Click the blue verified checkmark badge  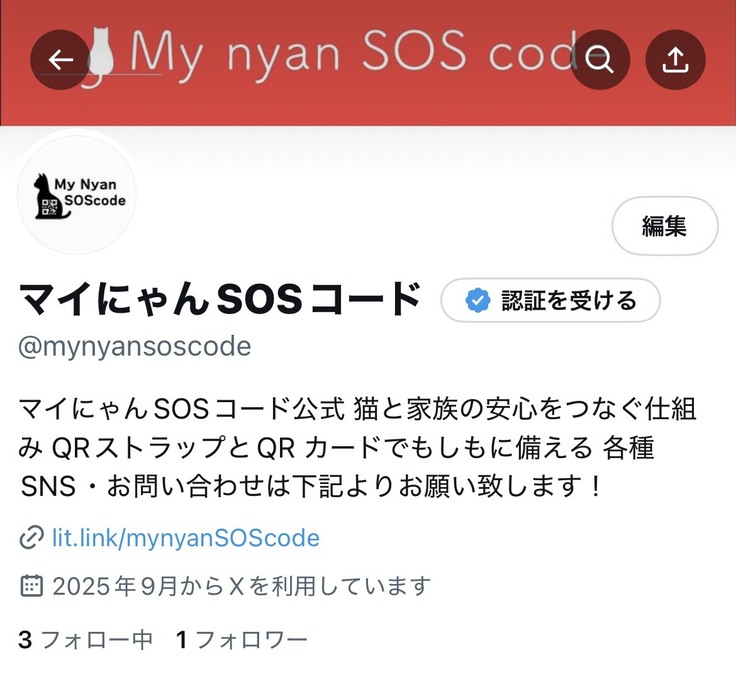[478, 300]
